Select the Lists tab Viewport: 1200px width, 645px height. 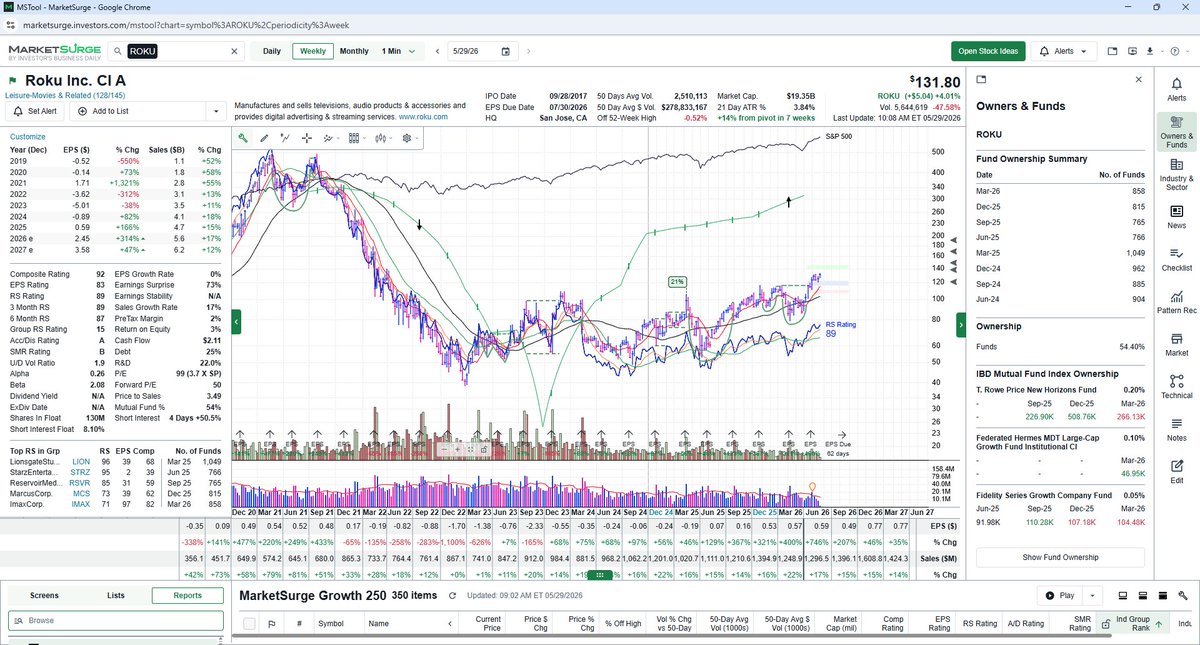pos(116,596)
